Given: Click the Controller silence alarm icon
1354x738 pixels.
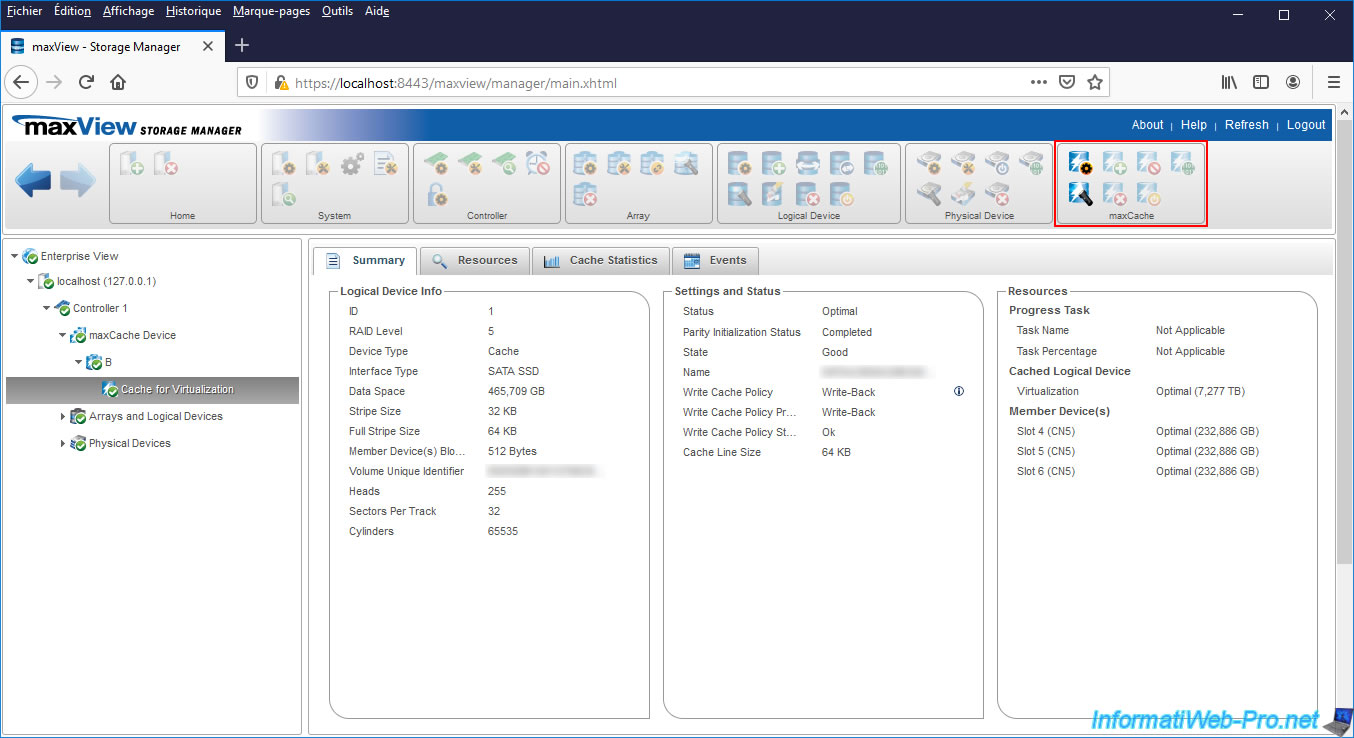Looking at the screenshot, I should tap(536, 163).
